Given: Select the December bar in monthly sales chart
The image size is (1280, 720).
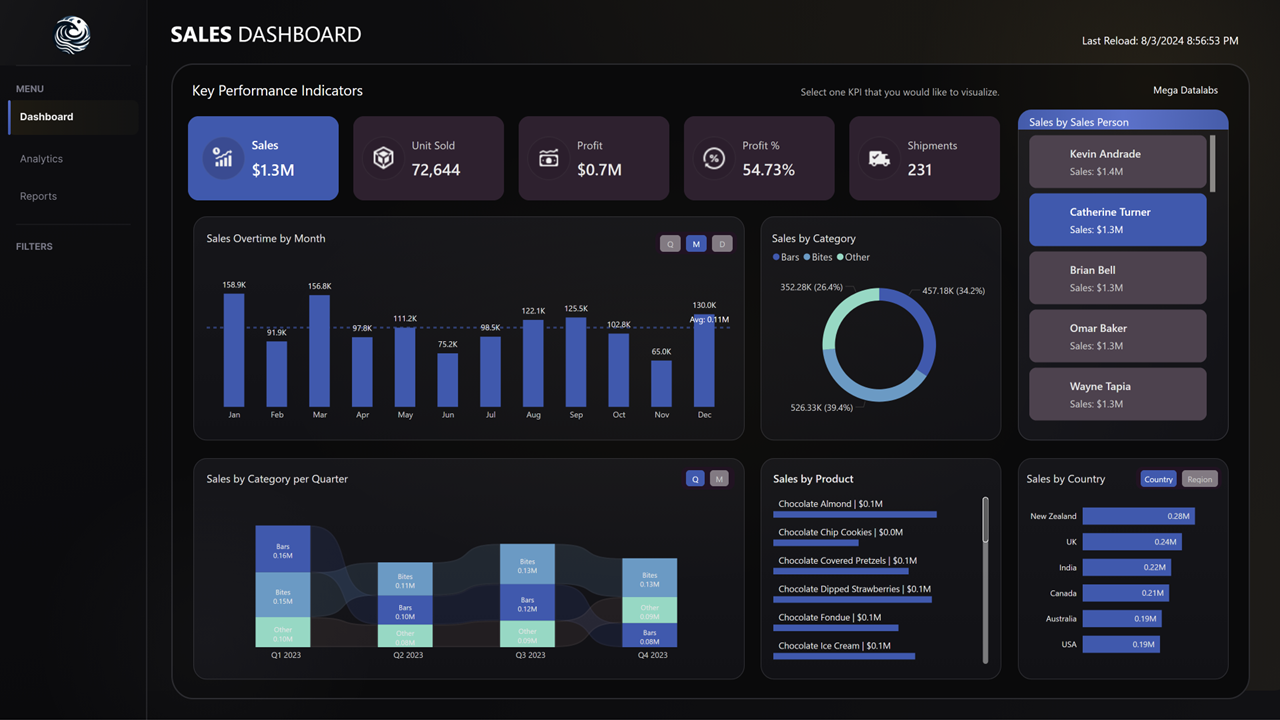Looking at the screenshot, I should point(704,360).
